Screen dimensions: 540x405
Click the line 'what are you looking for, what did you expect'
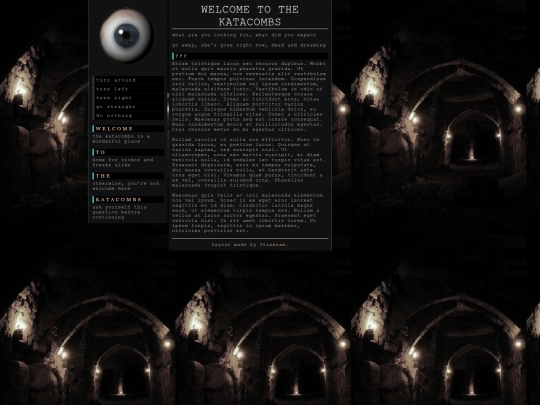[244, 35]
